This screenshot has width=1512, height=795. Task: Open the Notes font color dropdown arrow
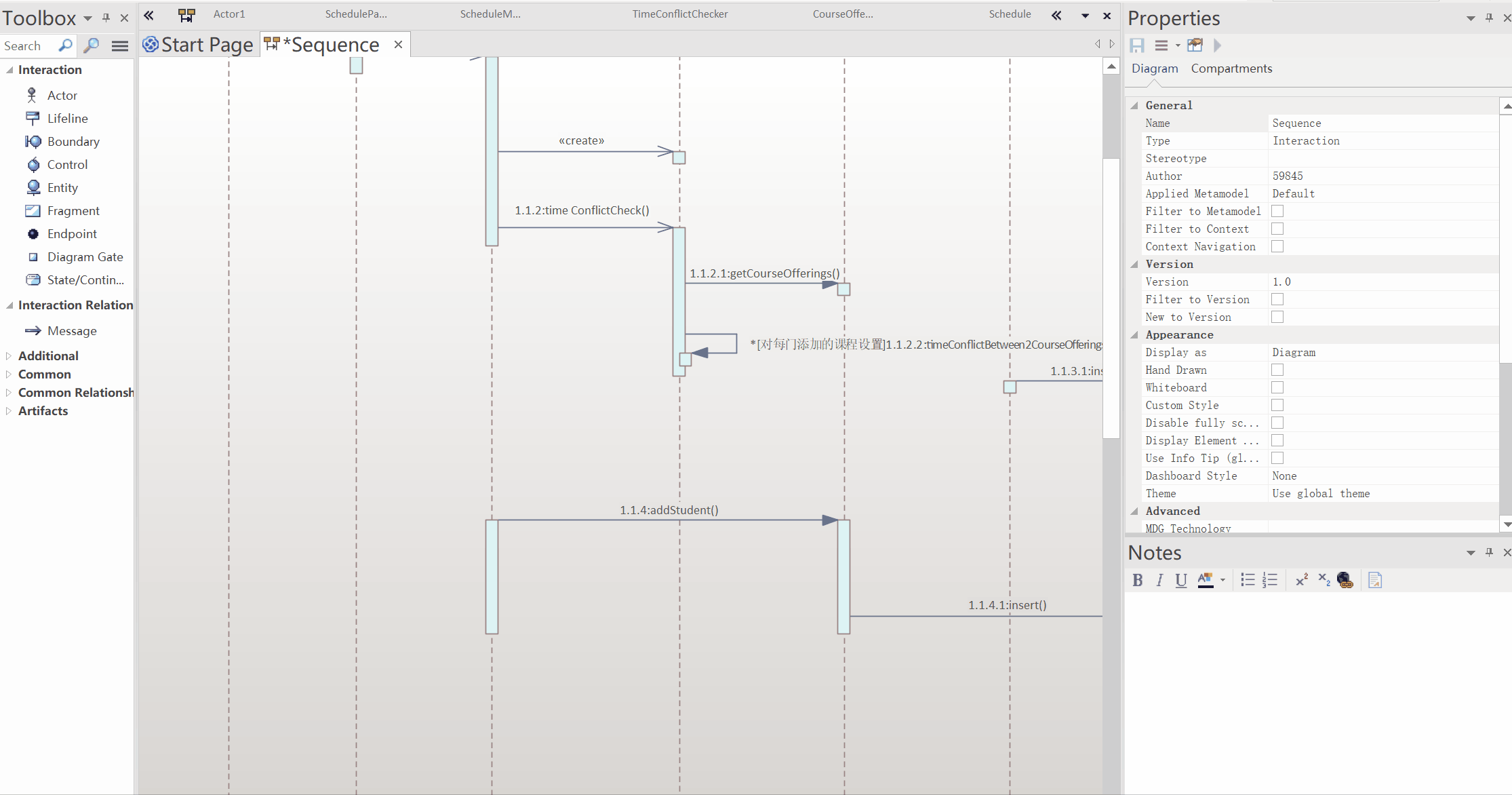click(x=1222, y=580)
